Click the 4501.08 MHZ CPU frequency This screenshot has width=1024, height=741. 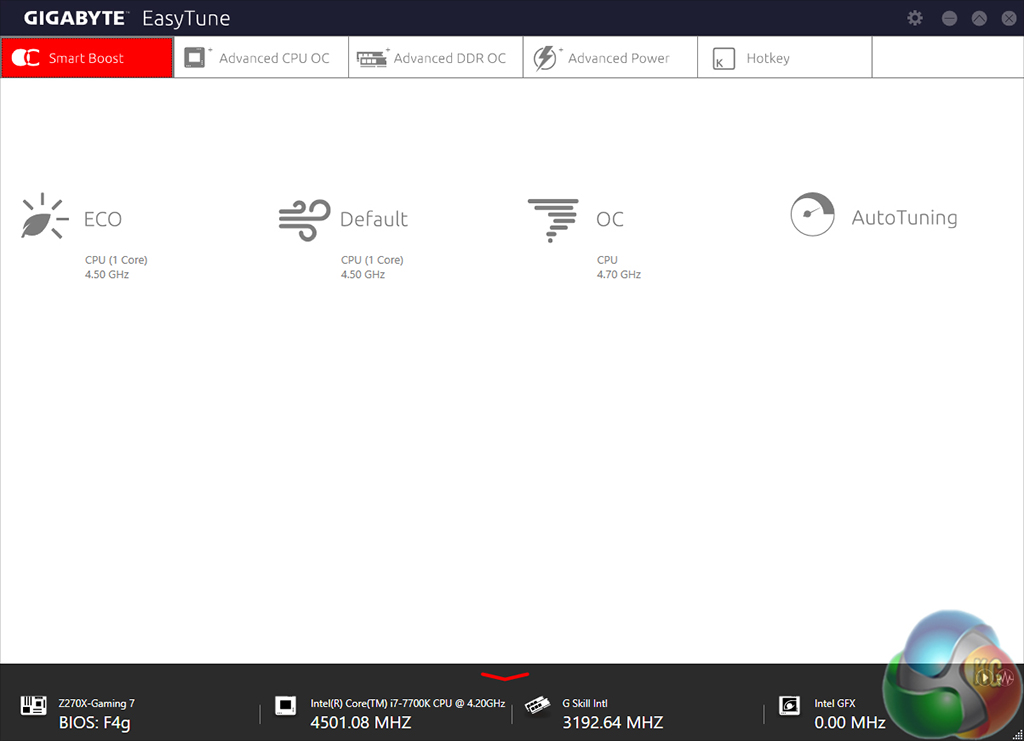tap(360, 722)
